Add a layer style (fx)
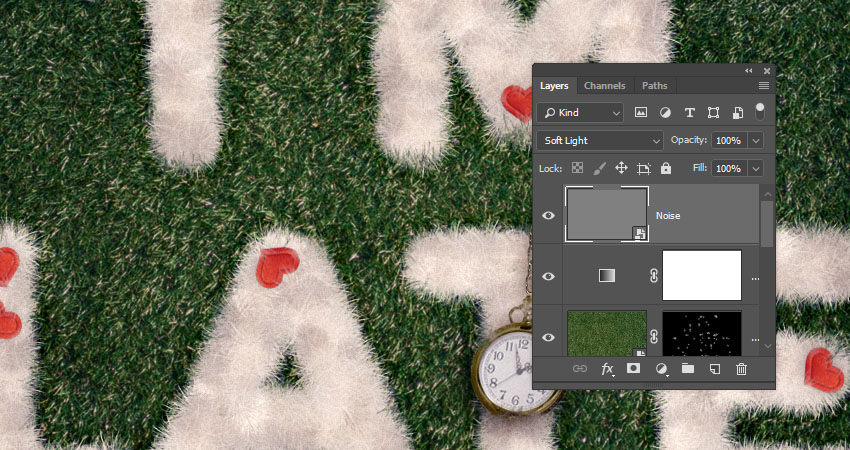This screenshot has height=450, width=850. pos(608,369)
